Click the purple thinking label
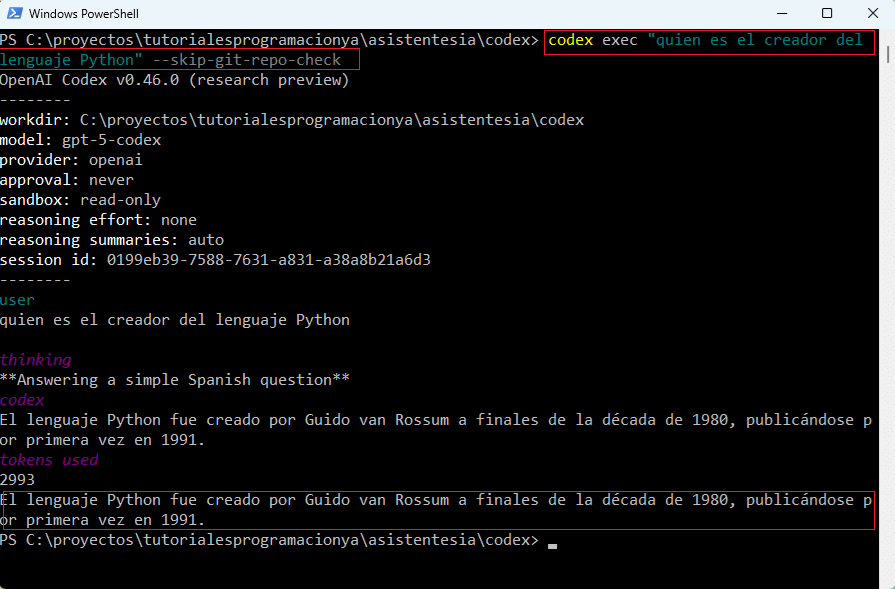This screenshot has width=895, height=589. click(35, 360)
